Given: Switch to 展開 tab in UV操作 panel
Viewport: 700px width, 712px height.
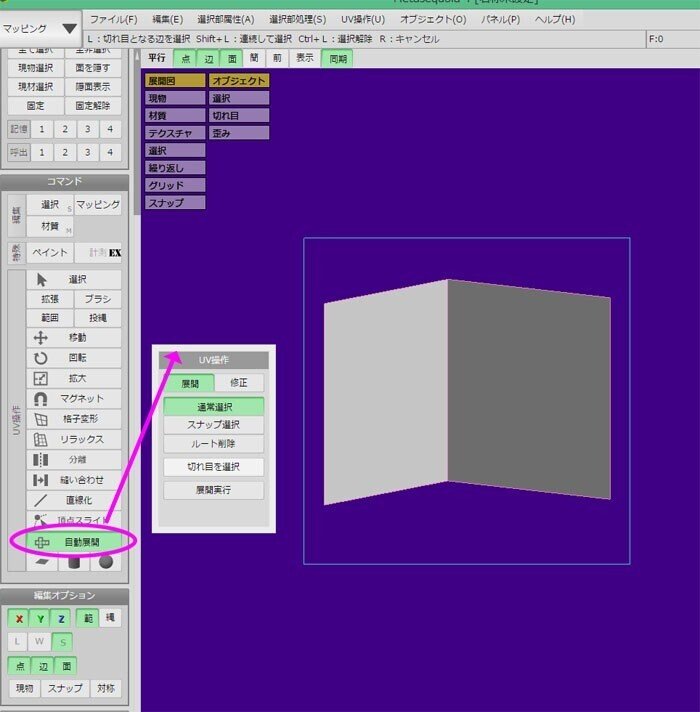Looking at the screenshot, I should click(189, 383).
